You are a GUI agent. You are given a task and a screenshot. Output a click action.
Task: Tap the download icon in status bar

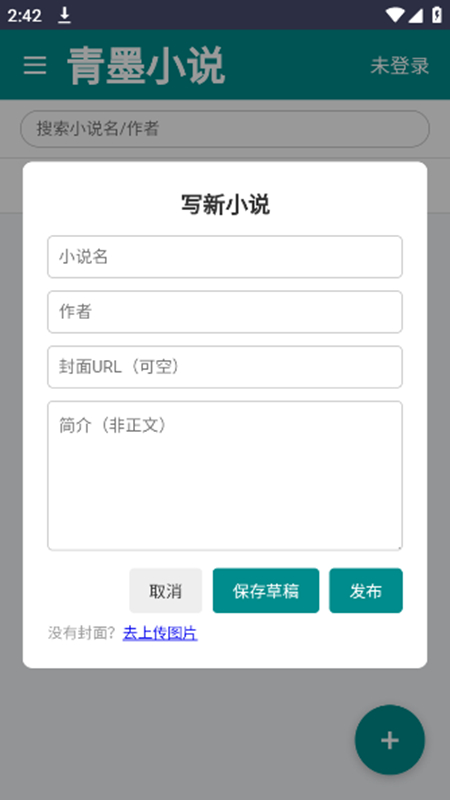[64, 15]
